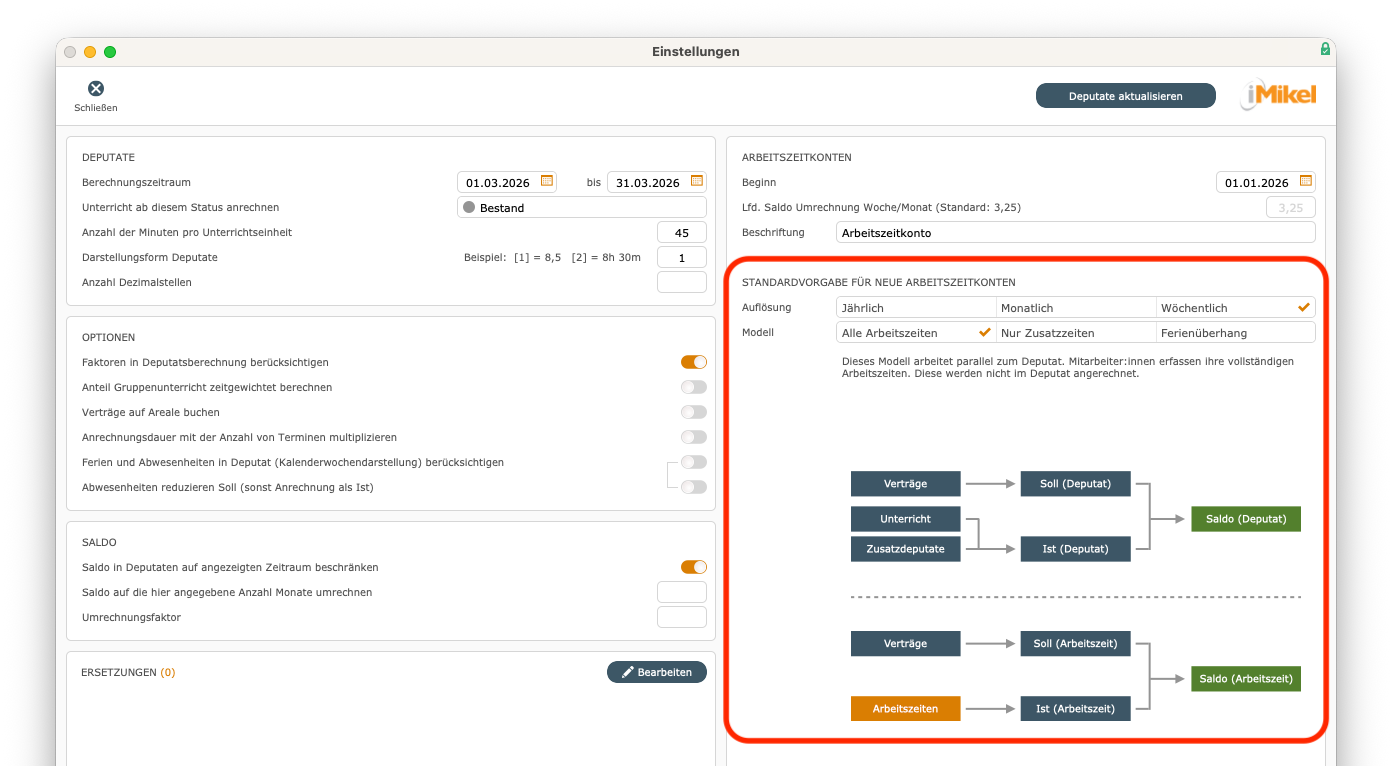The width and height of the screenshot is (1392, 766).
Task: Select Monatlich as Auflösung
Action: click(x=1075, y=307)
